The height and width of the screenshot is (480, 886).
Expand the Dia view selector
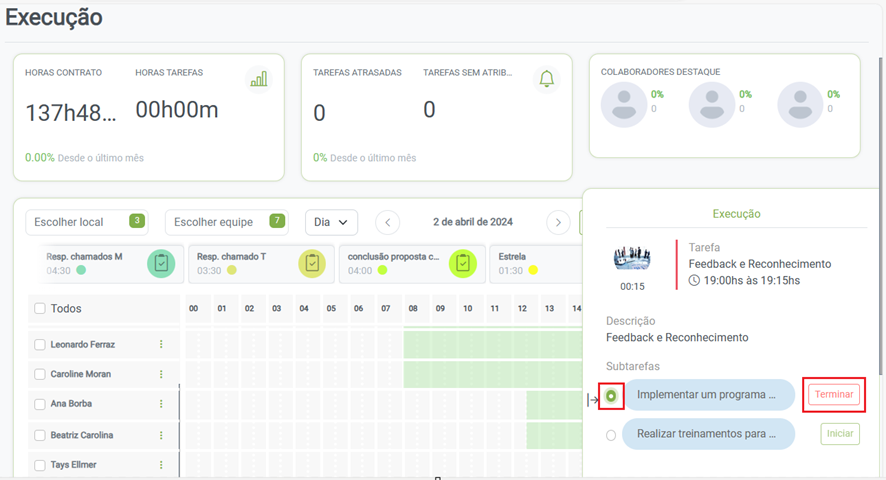pos(331,222)
